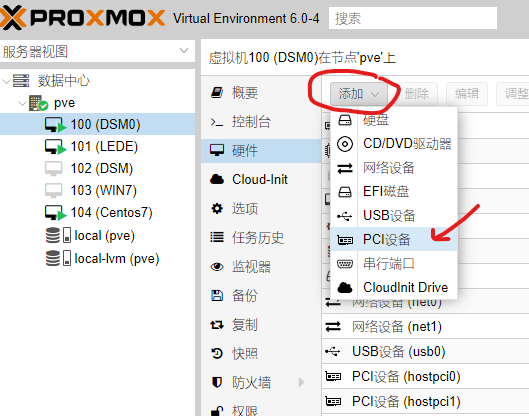The width and height of the screenshot is (529, 416).
Task: Click the 编辑 edit button
Action: click(x=467, y=94)
